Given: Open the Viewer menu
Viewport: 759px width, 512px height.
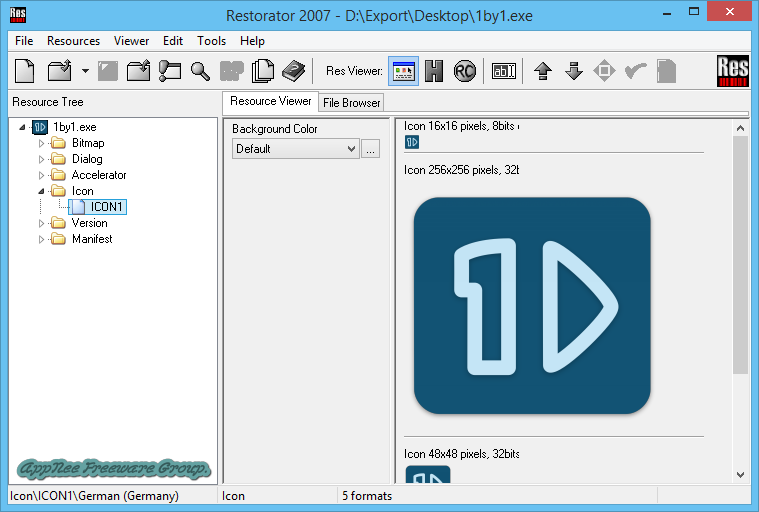Looking at the screenshot, I should tap(131, 41).
